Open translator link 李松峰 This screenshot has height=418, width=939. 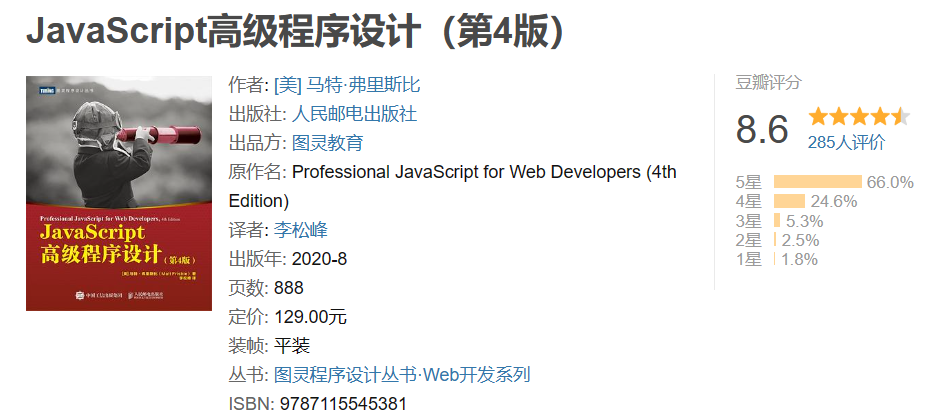pyautogui.click(x=301, y=230)
